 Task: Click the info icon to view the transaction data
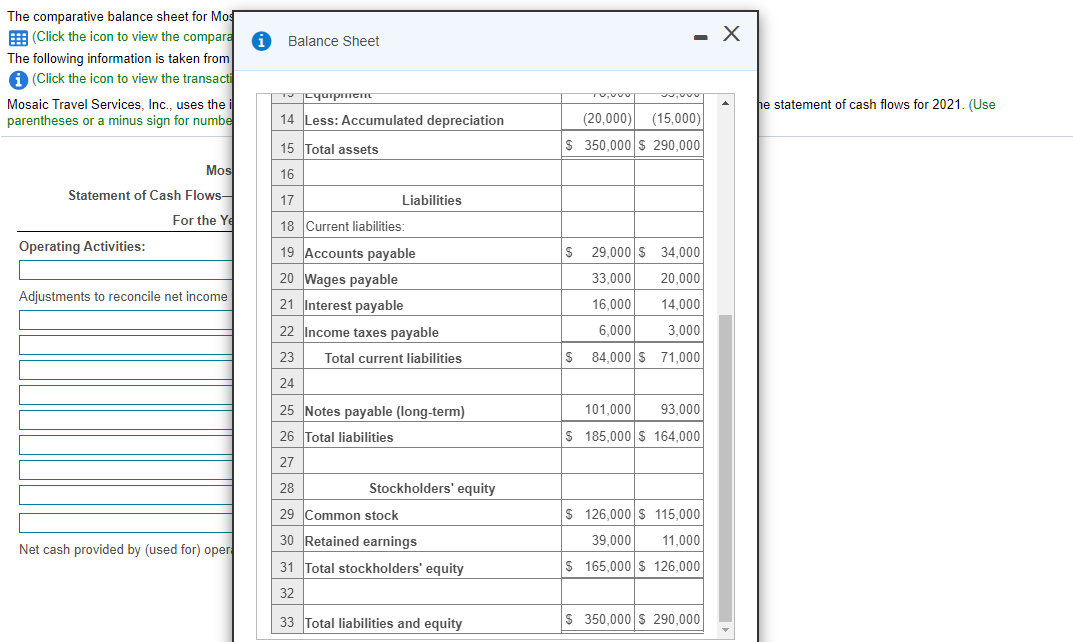click(18, 78)
